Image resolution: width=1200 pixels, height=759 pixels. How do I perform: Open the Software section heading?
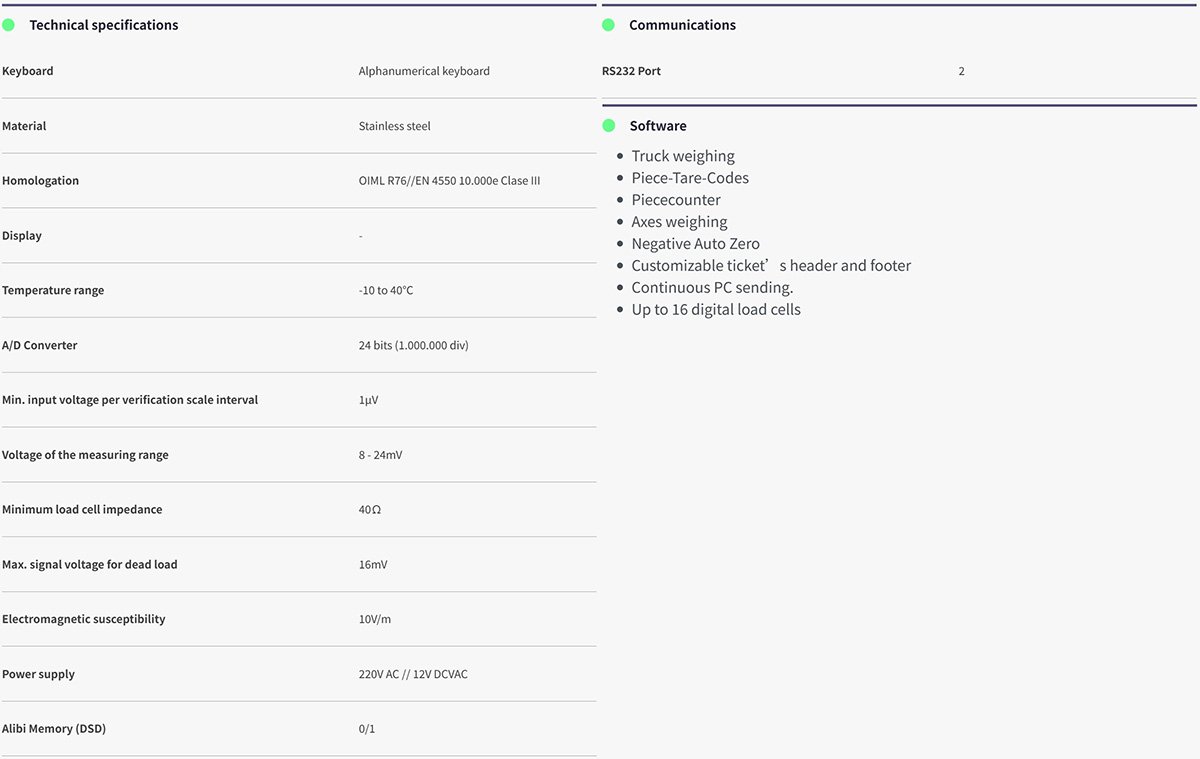tap(658, 126)
